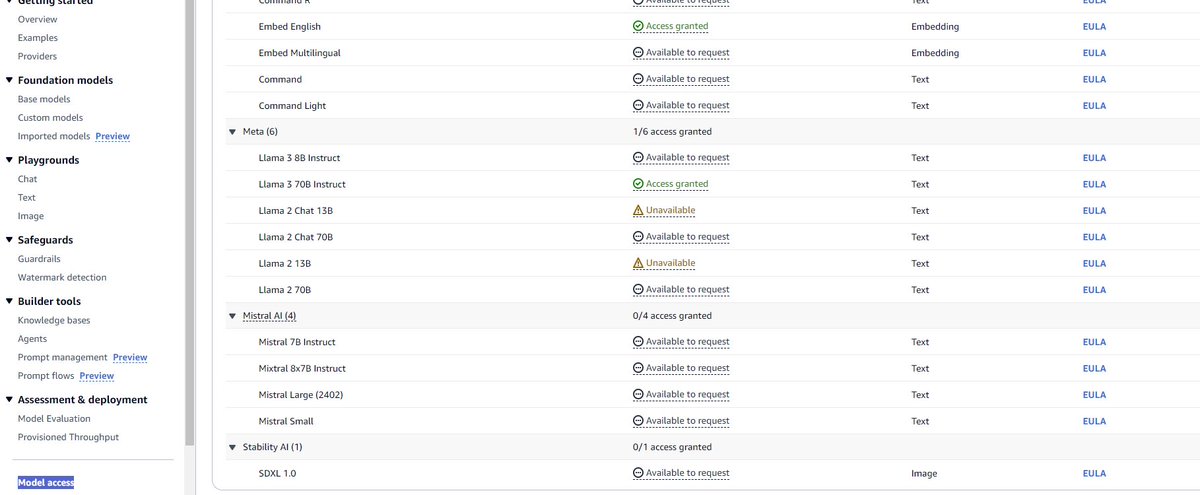Open Providers in the sidebar

37,56
